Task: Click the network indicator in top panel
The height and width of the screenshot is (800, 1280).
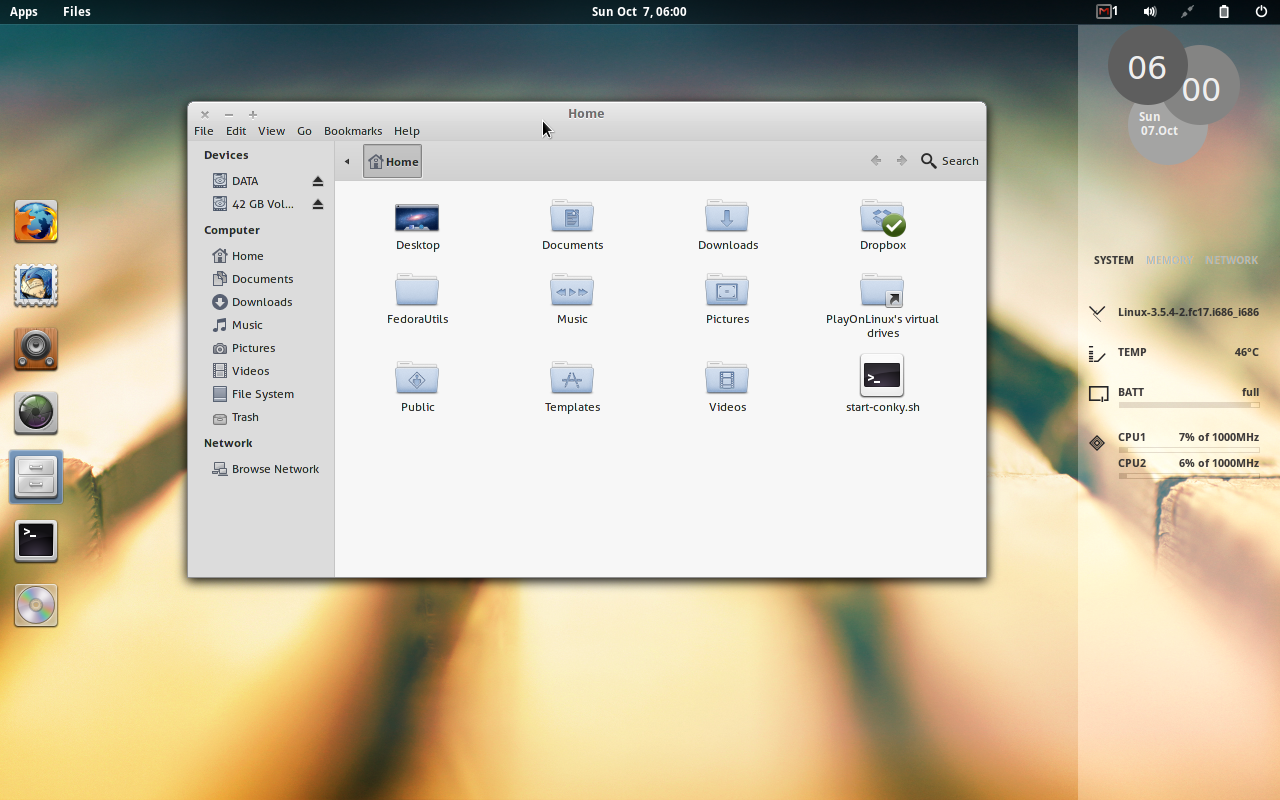Action: pyautogui.click(x=1187, y=12)
